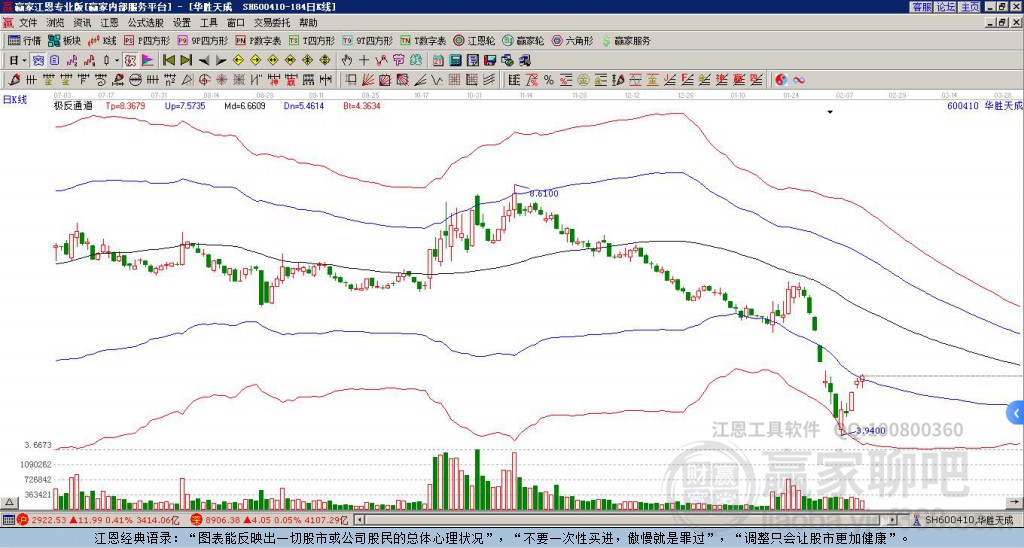Open the 设置 menu
The image size is (1024, 548).
coord(182,23)
